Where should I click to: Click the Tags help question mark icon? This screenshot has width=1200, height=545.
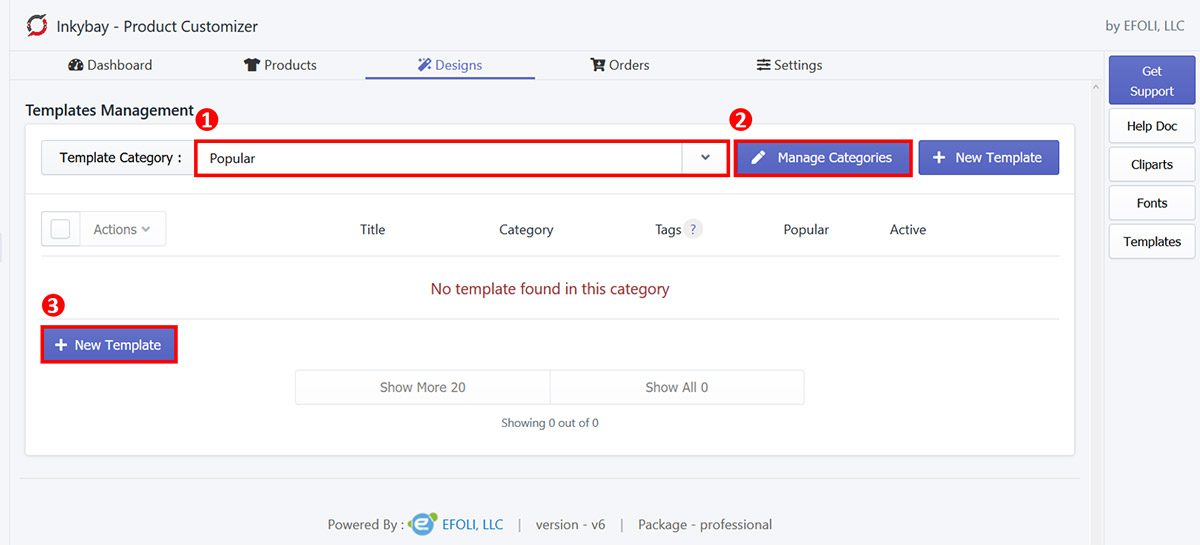pos(693,229)
